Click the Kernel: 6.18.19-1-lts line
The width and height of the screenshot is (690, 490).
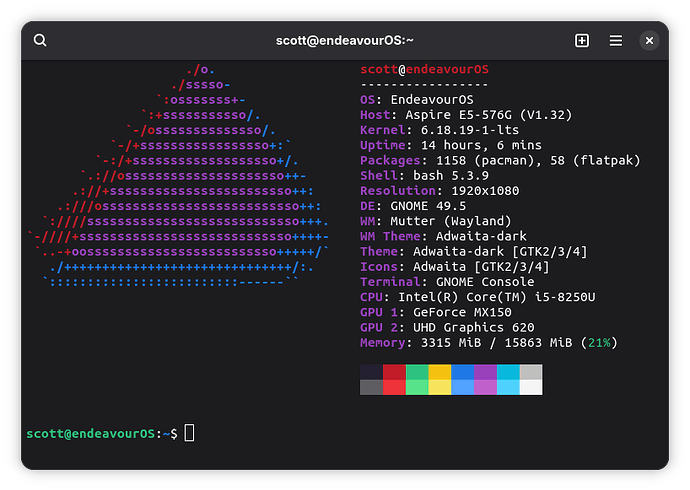439,130
